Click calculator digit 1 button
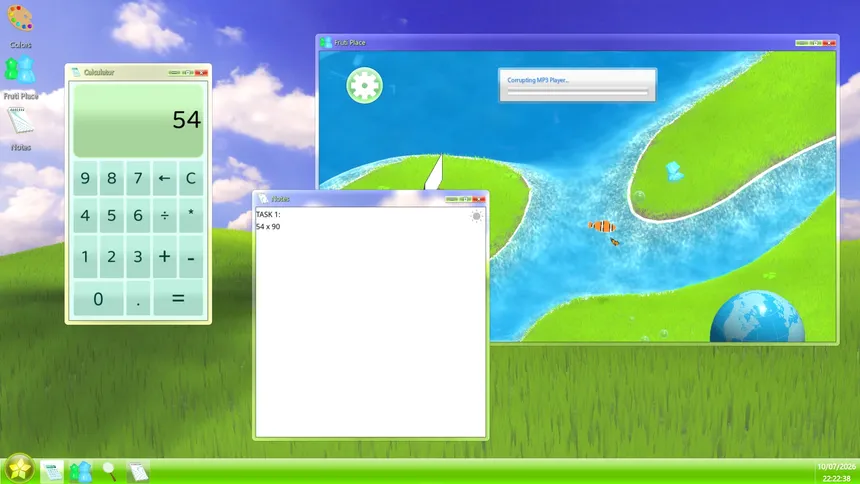 pos(85,256)
